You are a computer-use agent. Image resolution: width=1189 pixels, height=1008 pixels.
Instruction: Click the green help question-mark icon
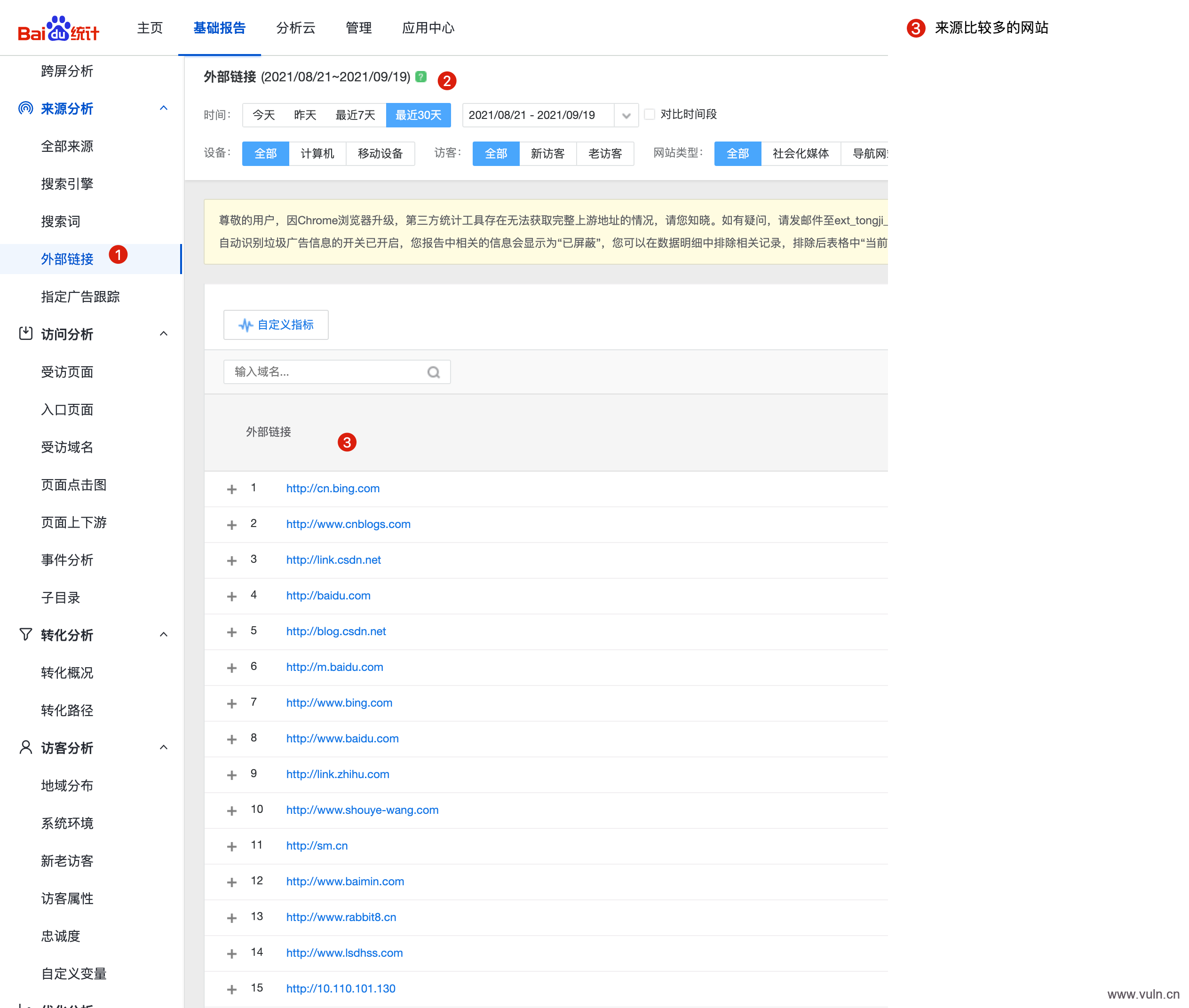(421, 77)
